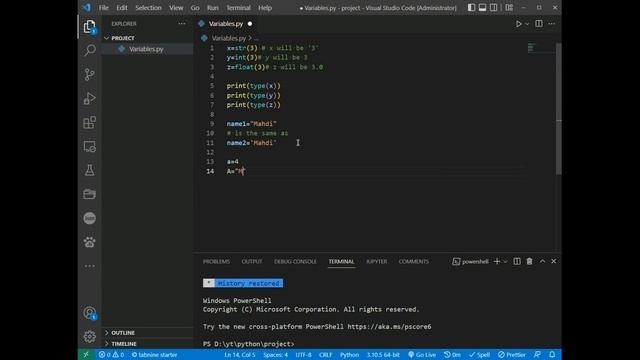Switch to PROBLEMS panel tab
640x360 pixels.
point(216,262)
